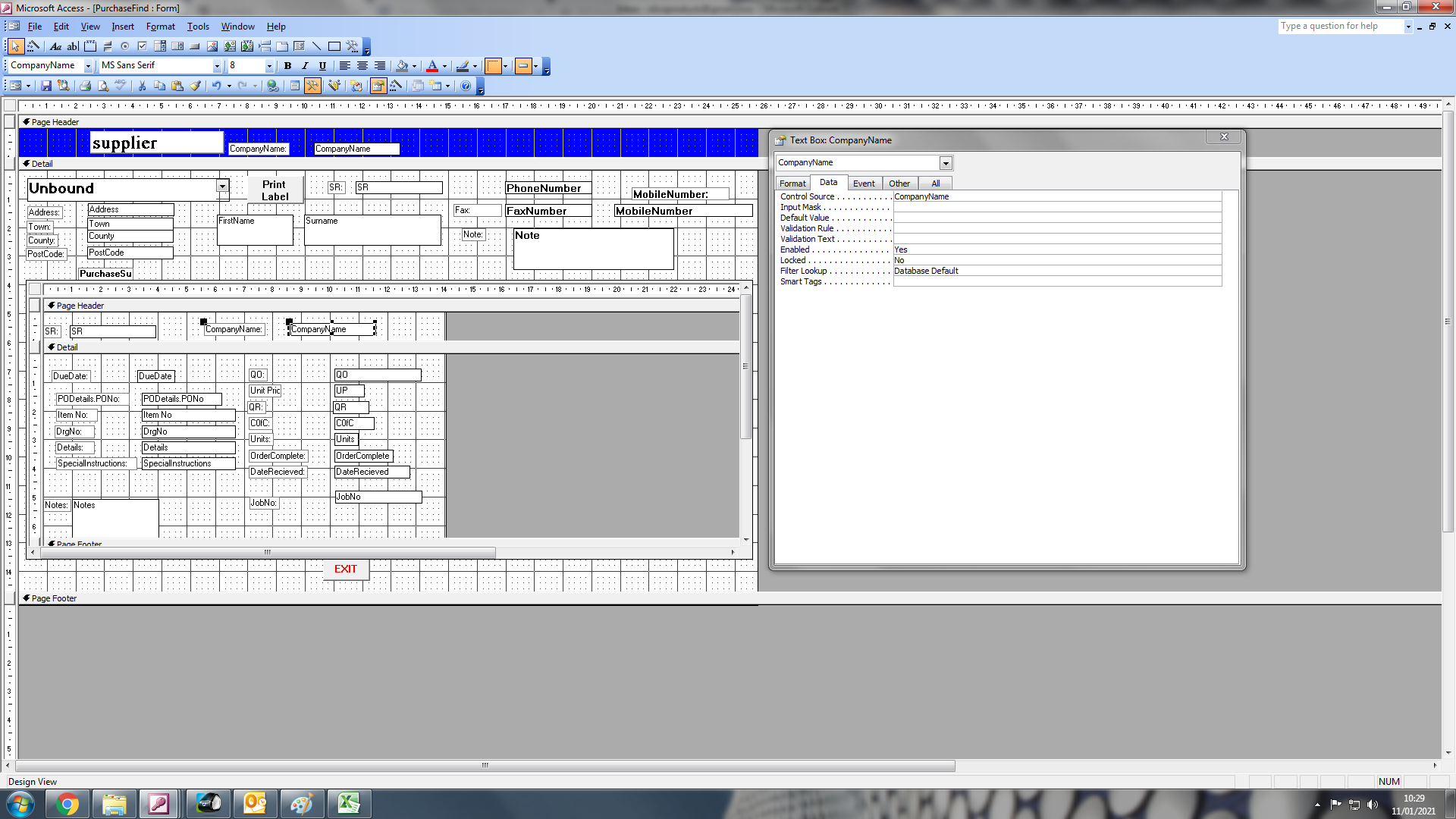Select the Unbound Object Frame tool
This screenshot has width=1456, height=819.
tap(230, 46)
